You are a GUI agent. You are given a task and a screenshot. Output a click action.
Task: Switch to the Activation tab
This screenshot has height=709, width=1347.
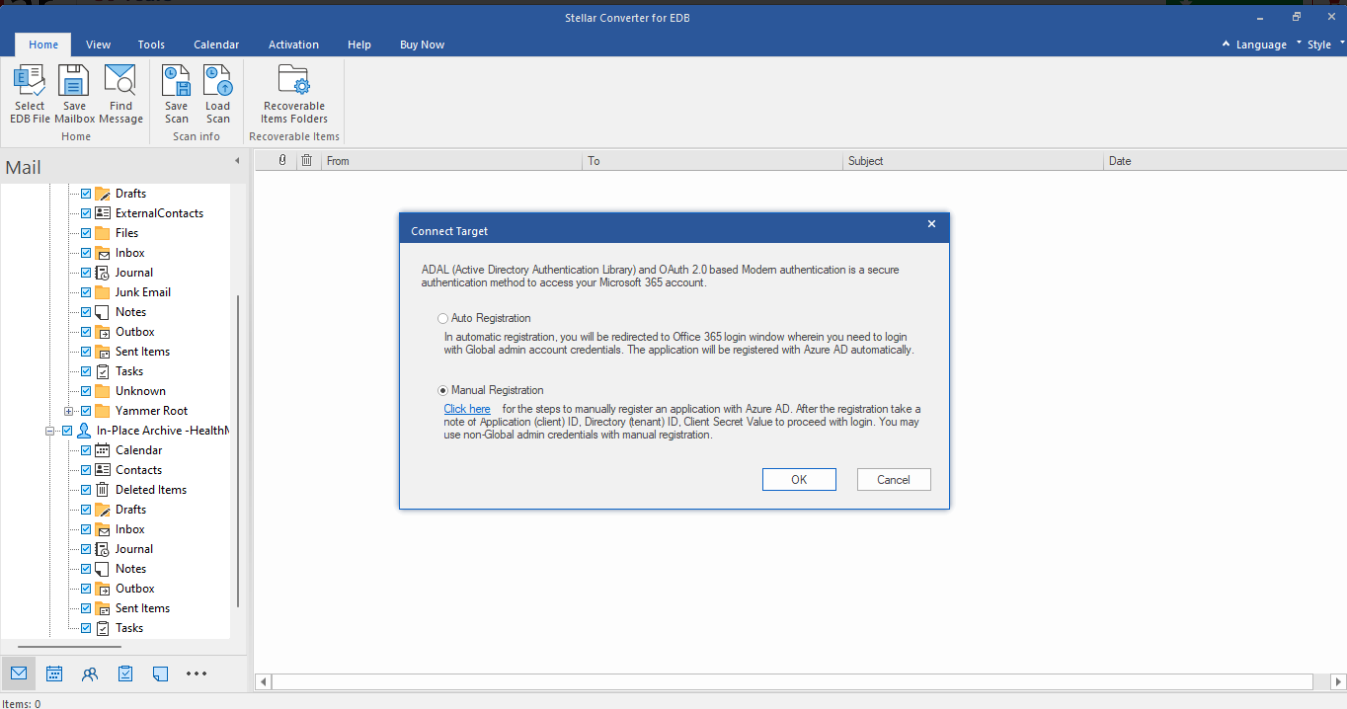[x=293, y=45]
